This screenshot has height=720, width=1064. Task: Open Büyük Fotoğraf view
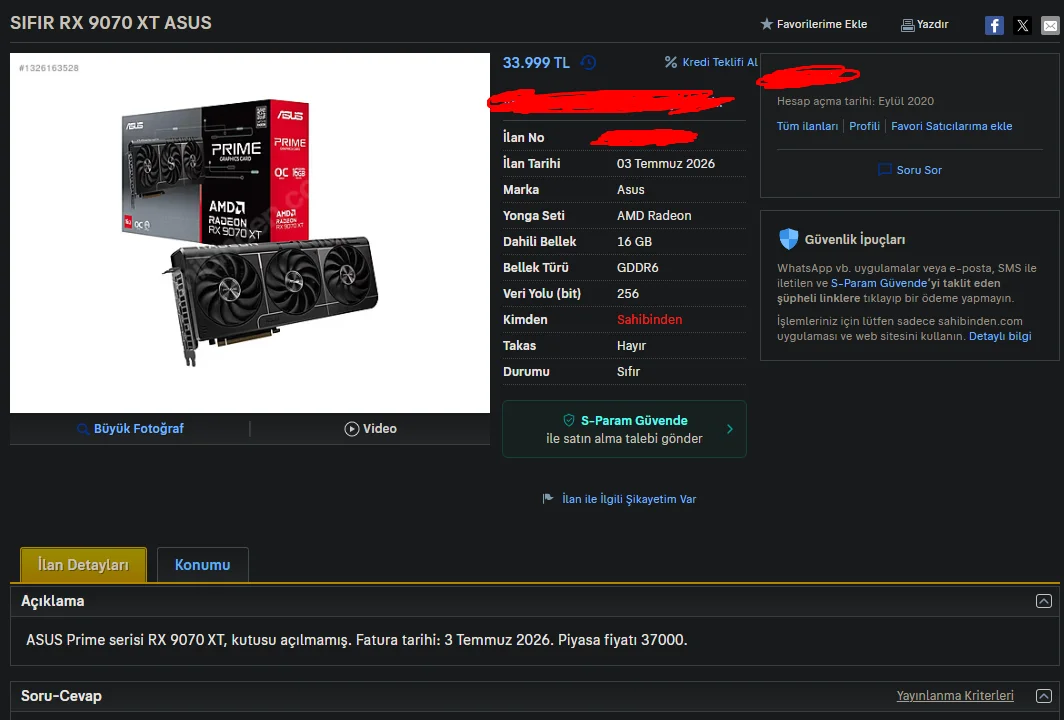[x=138, y=429]
